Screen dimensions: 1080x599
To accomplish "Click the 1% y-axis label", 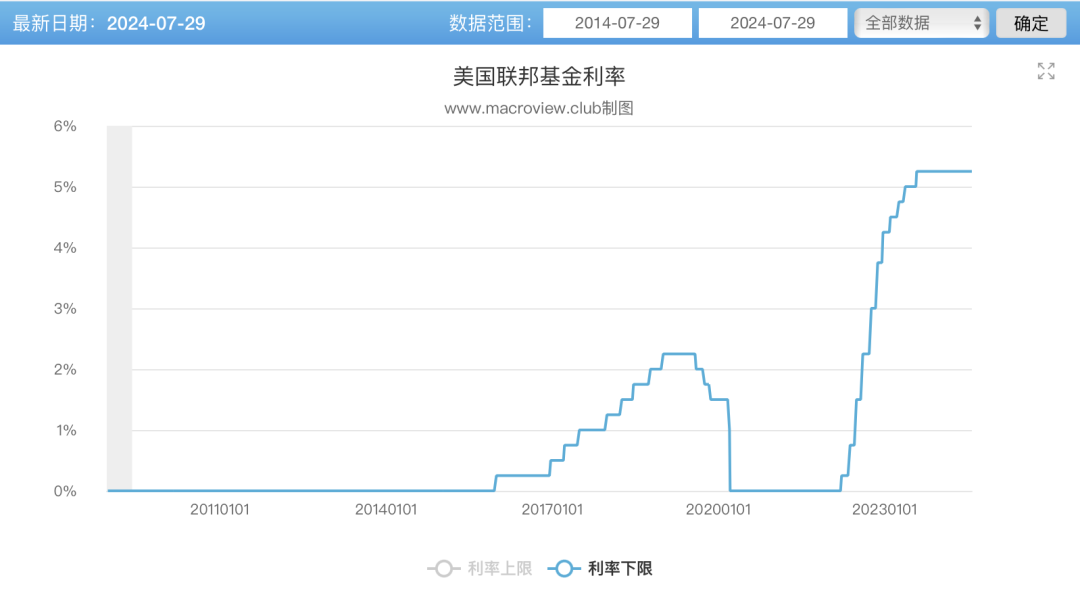I will pos(66,430).
